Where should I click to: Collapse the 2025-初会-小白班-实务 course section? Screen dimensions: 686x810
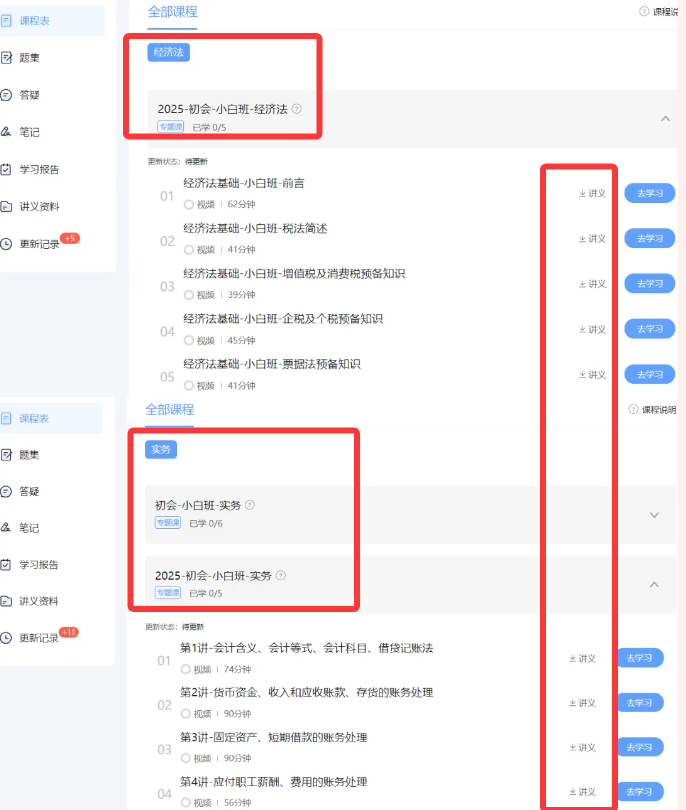pos(655,584)
